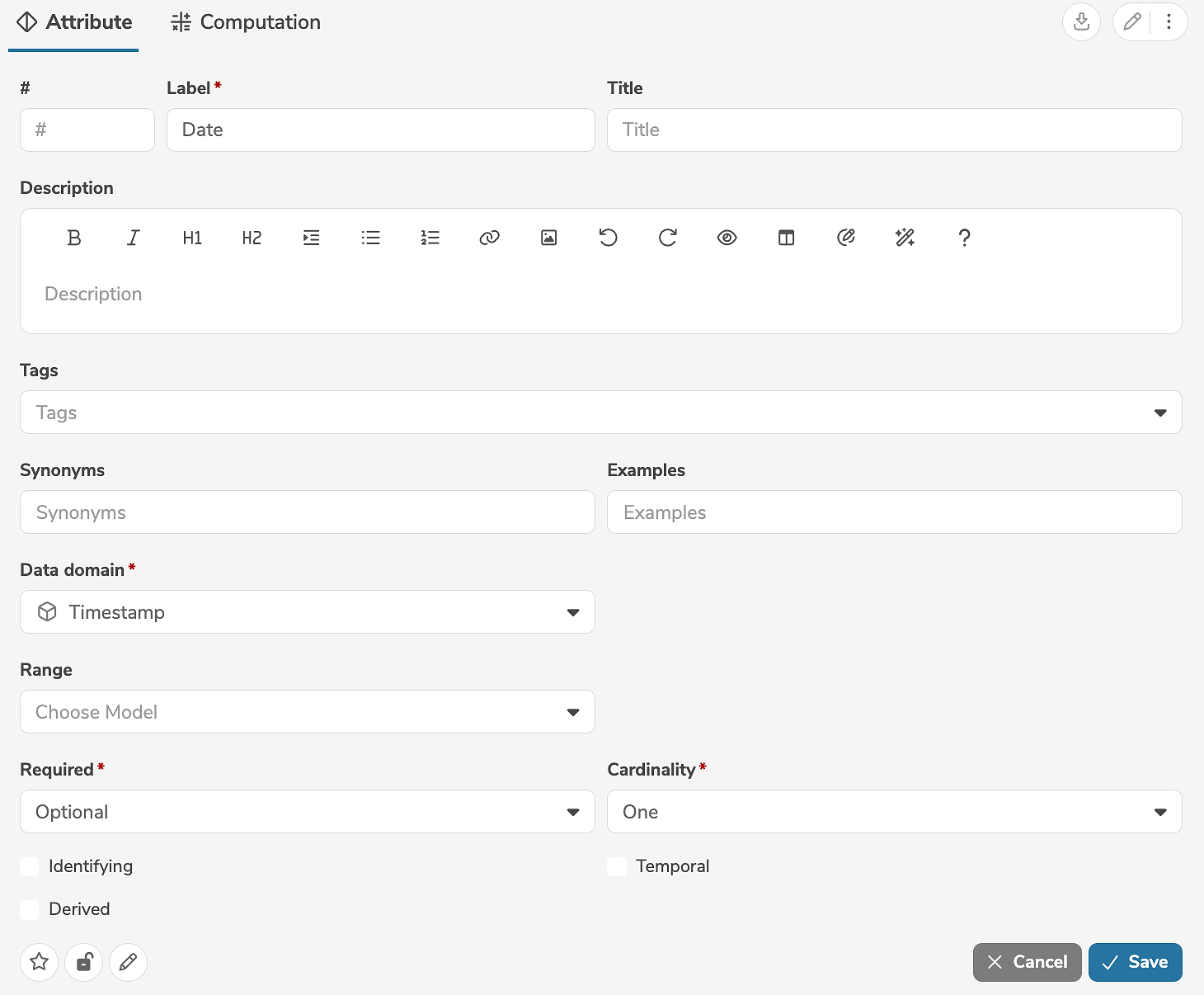Click into the Title input field
1204x995 pixels.
(x=894, y=130)
